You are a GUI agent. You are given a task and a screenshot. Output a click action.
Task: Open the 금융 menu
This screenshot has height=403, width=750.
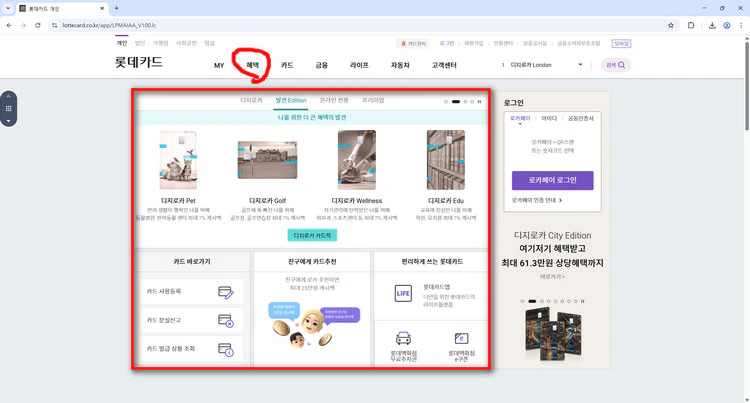click(321, 65)
